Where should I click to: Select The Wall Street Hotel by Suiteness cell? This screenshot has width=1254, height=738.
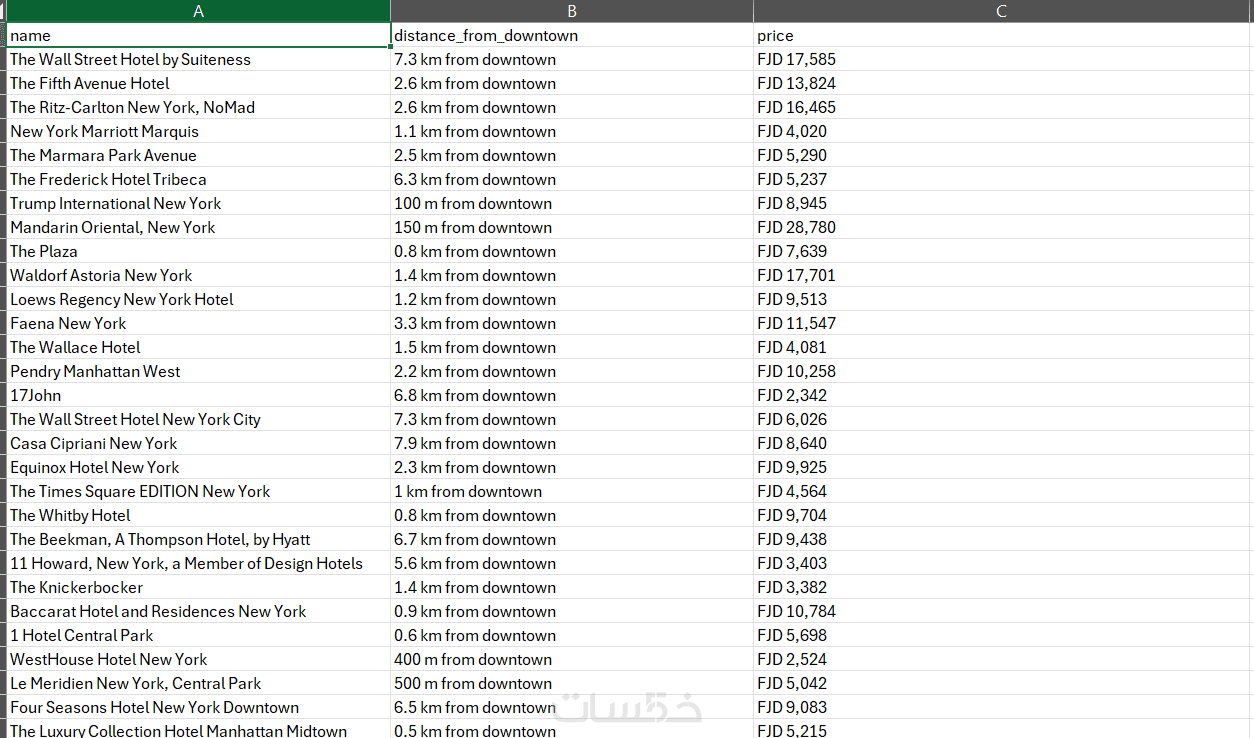coord(198,59)
